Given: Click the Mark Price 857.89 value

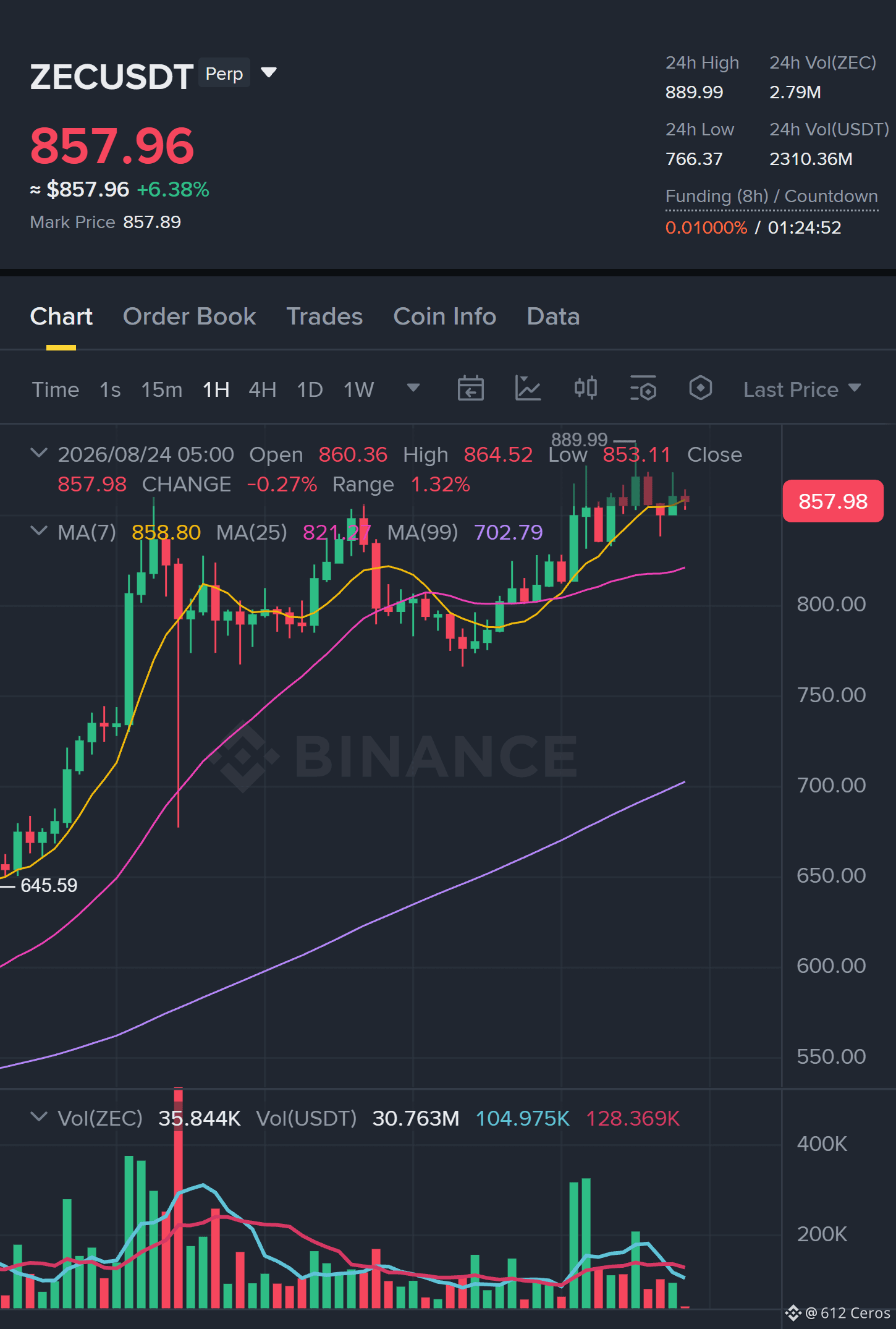Looking at the screenshot, I should 152,222.
